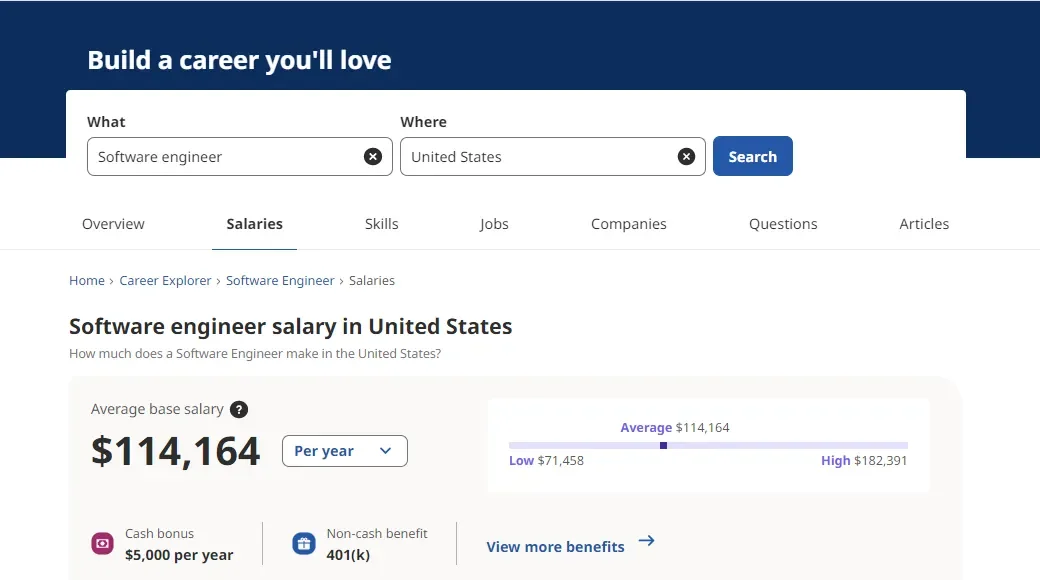Go to Home in the breadcrumb
This screenshot has height=580, width=1040.
[x=87, y=281]
